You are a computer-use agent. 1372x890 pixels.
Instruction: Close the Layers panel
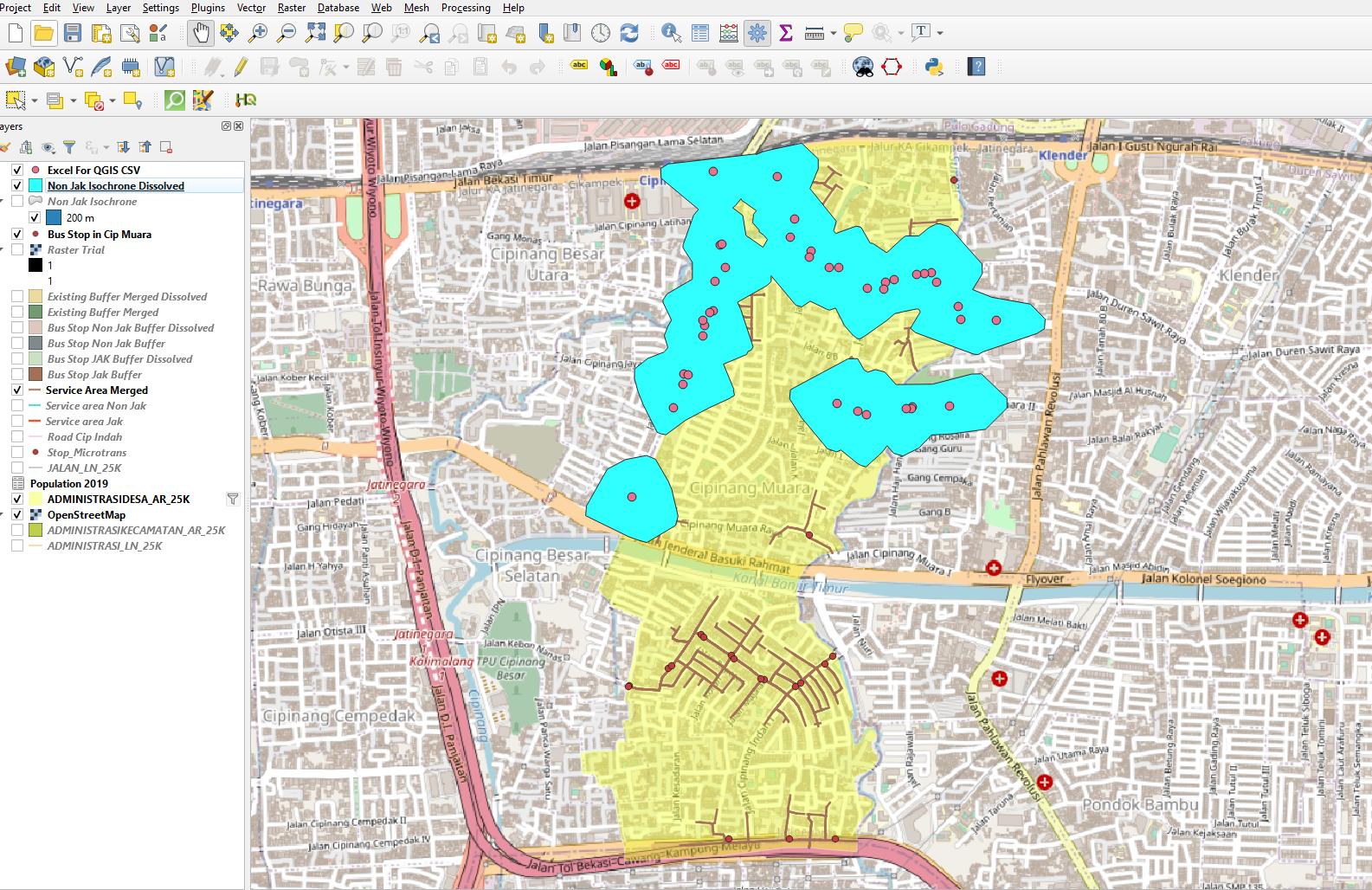[x=239, y=126]
